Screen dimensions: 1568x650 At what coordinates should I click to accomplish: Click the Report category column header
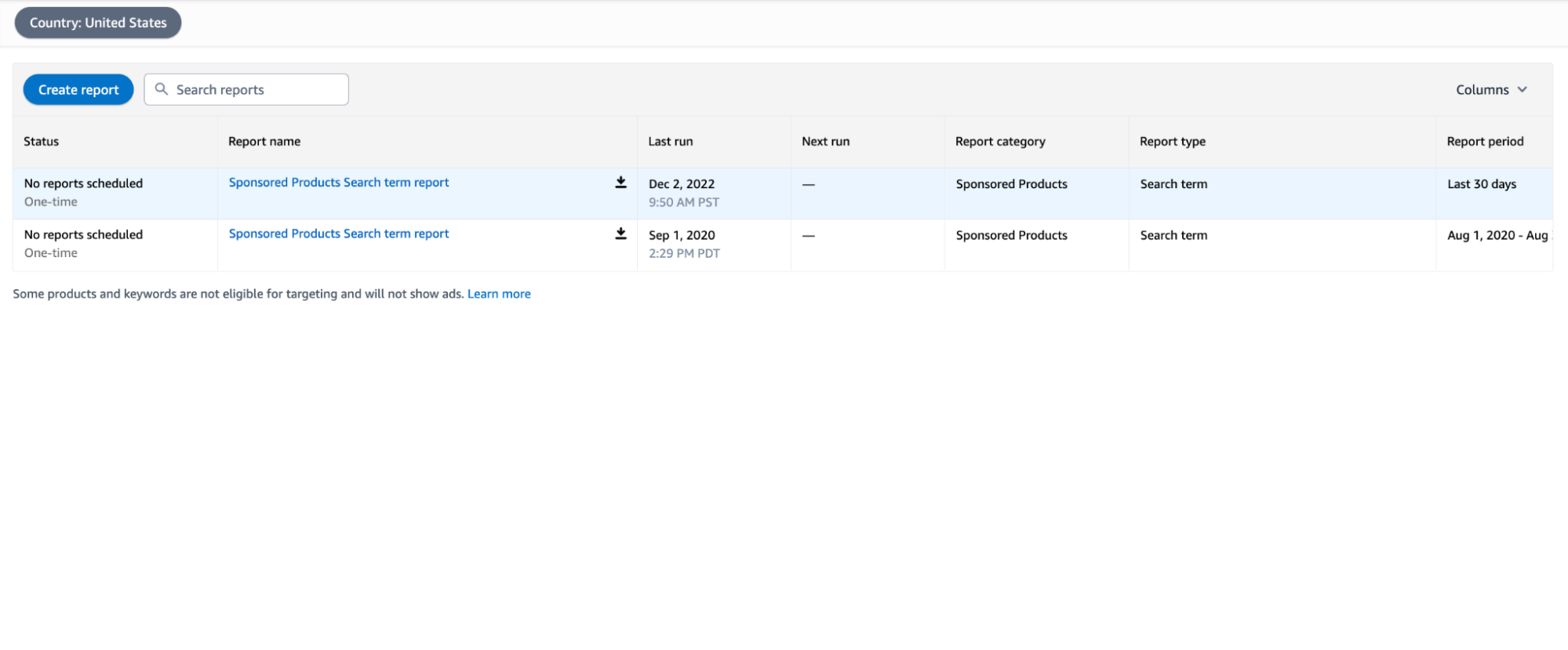pos(1000,141)
